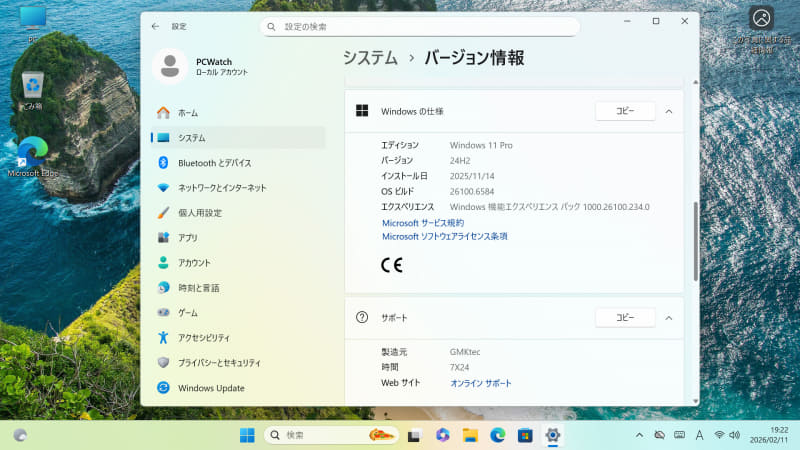Click the install date 2025/11/14
This screenshot has height=450, width=800.
[x=472, y=176]
